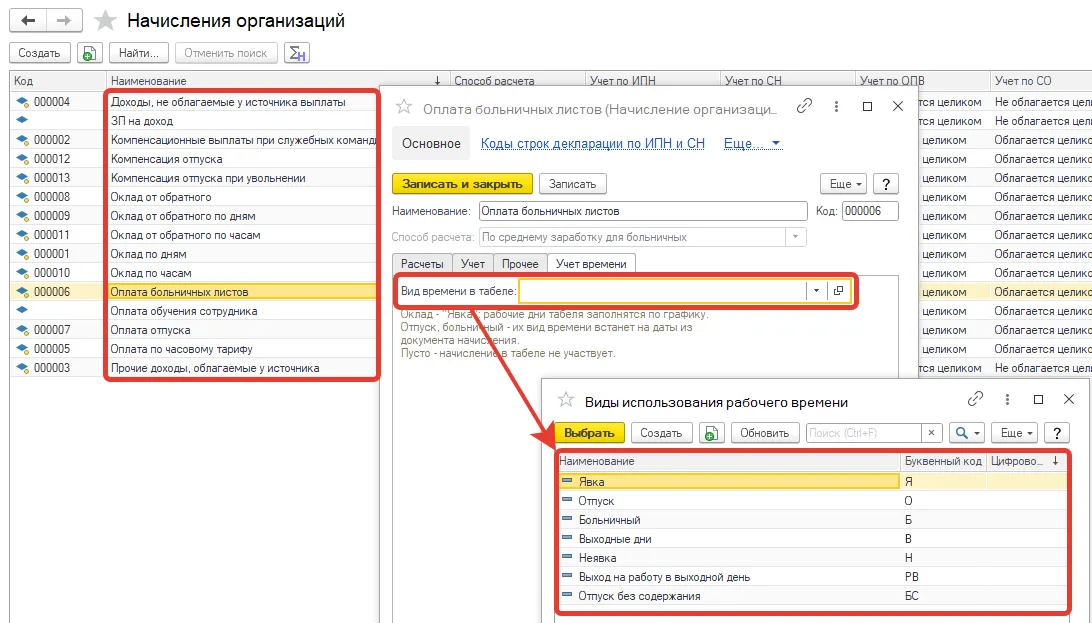
Task: Favorite the Виды использования рабочего времени window
Action: 566,400
